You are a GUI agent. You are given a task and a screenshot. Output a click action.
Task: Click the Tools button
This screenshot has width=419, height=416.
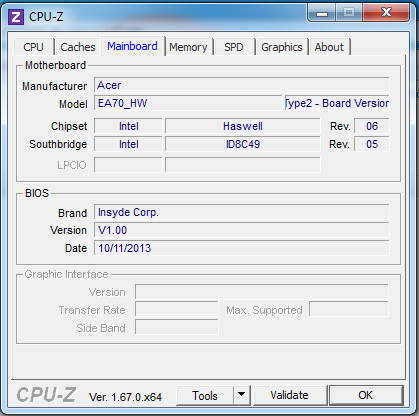(205, 395)
